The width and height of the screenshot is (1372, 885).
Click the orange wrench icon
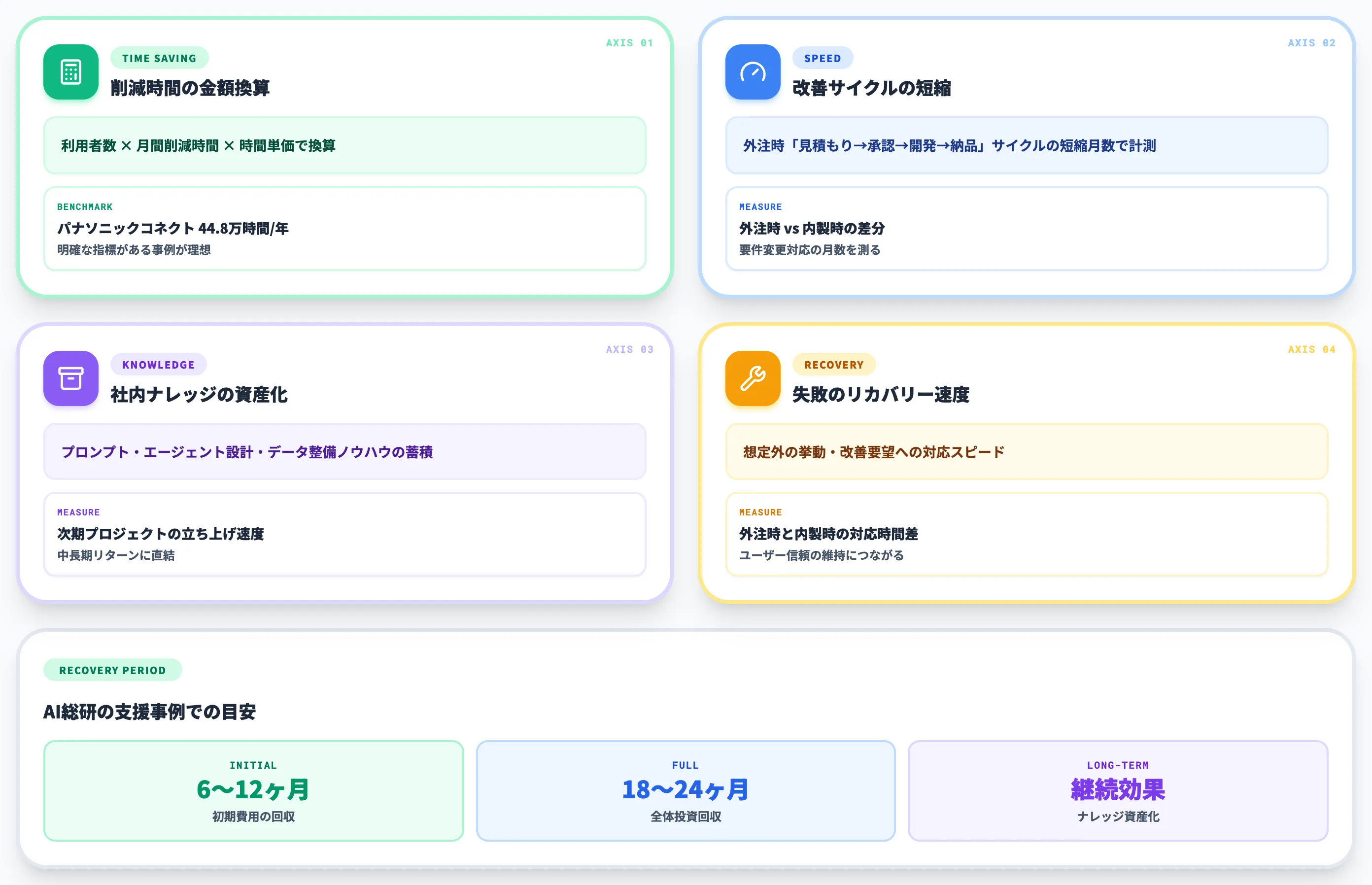(753, 378)
